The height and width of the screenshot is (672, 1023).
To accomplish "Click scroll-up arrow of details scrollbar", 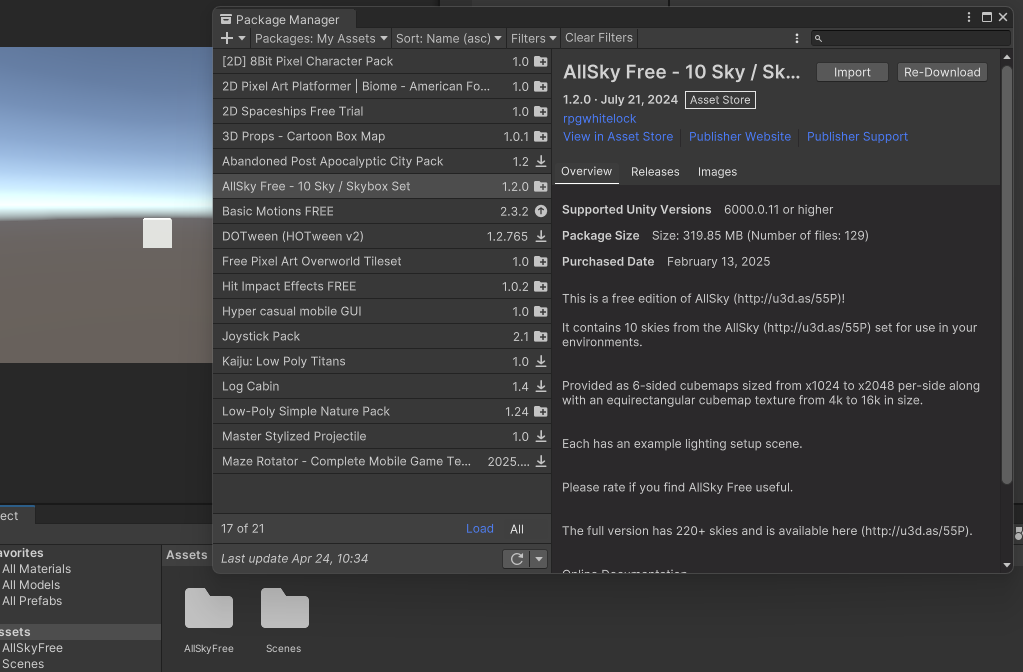I will click(1007, 57).
